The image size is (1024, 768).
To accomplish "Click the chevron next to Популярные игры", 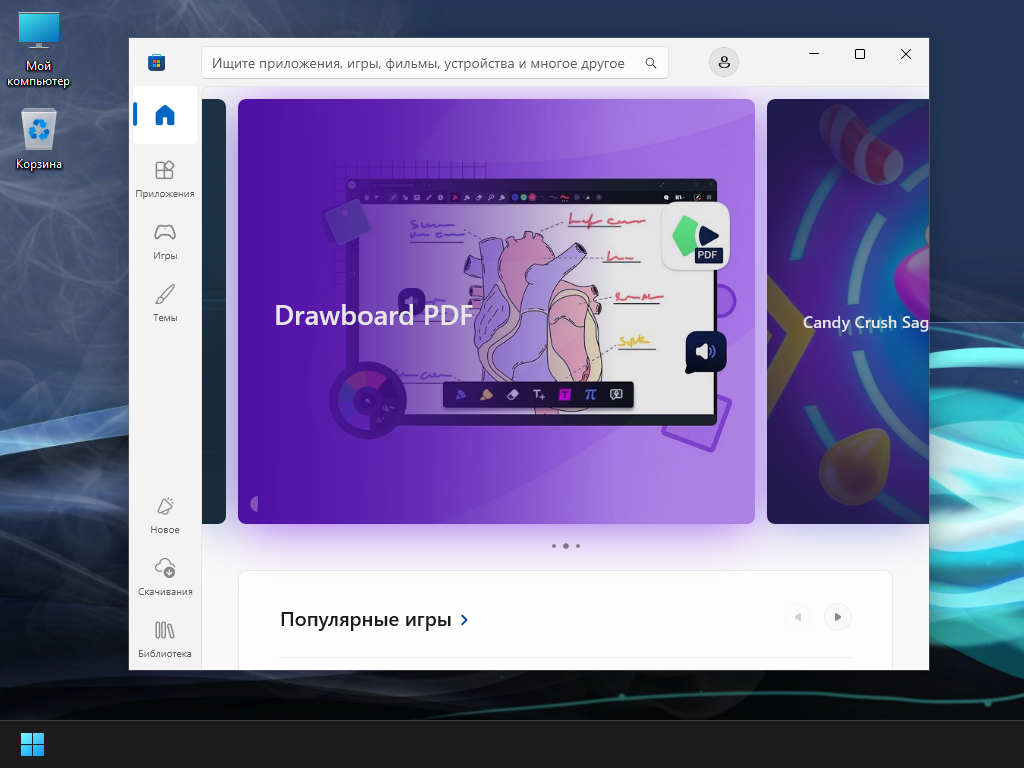I will pos(464,620).
